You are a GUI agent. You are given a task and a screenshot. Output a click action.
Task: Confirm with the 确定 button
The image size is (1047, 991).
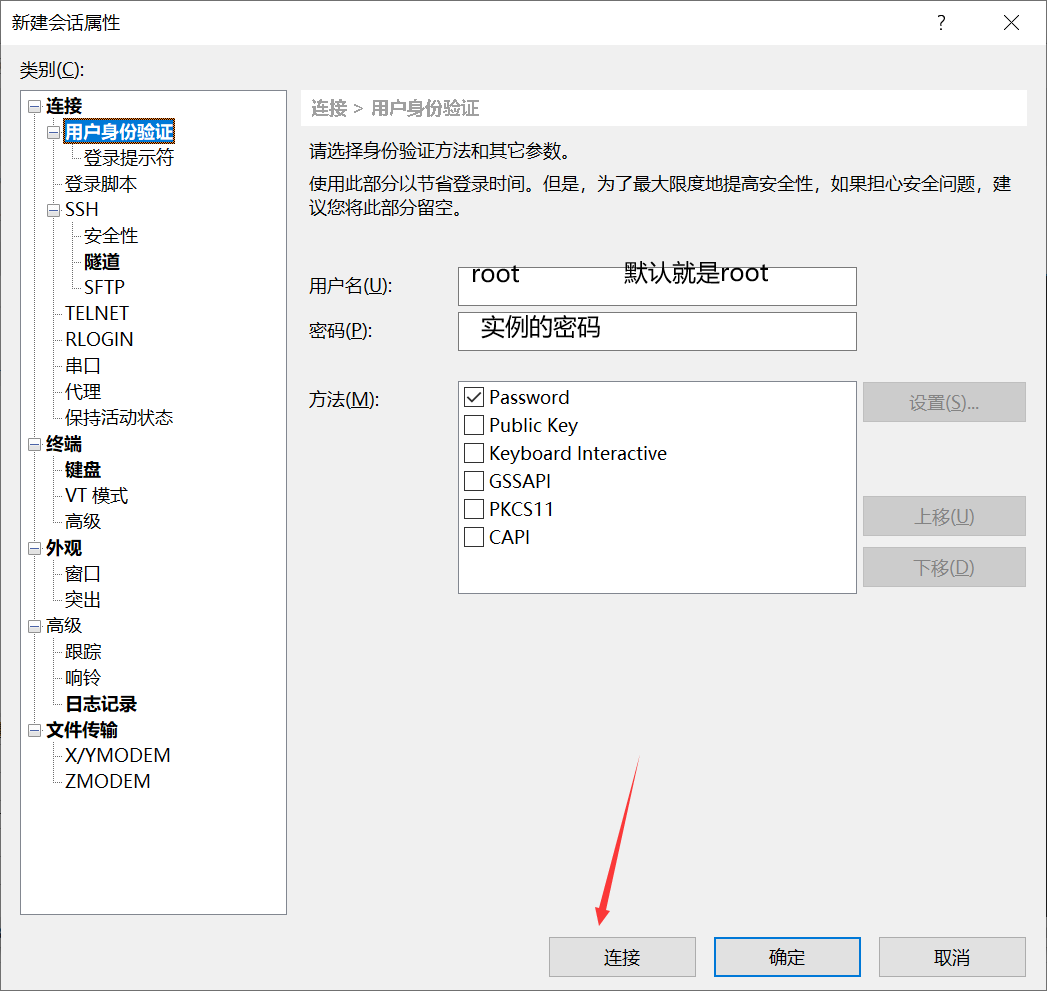[x=787, y=957]
